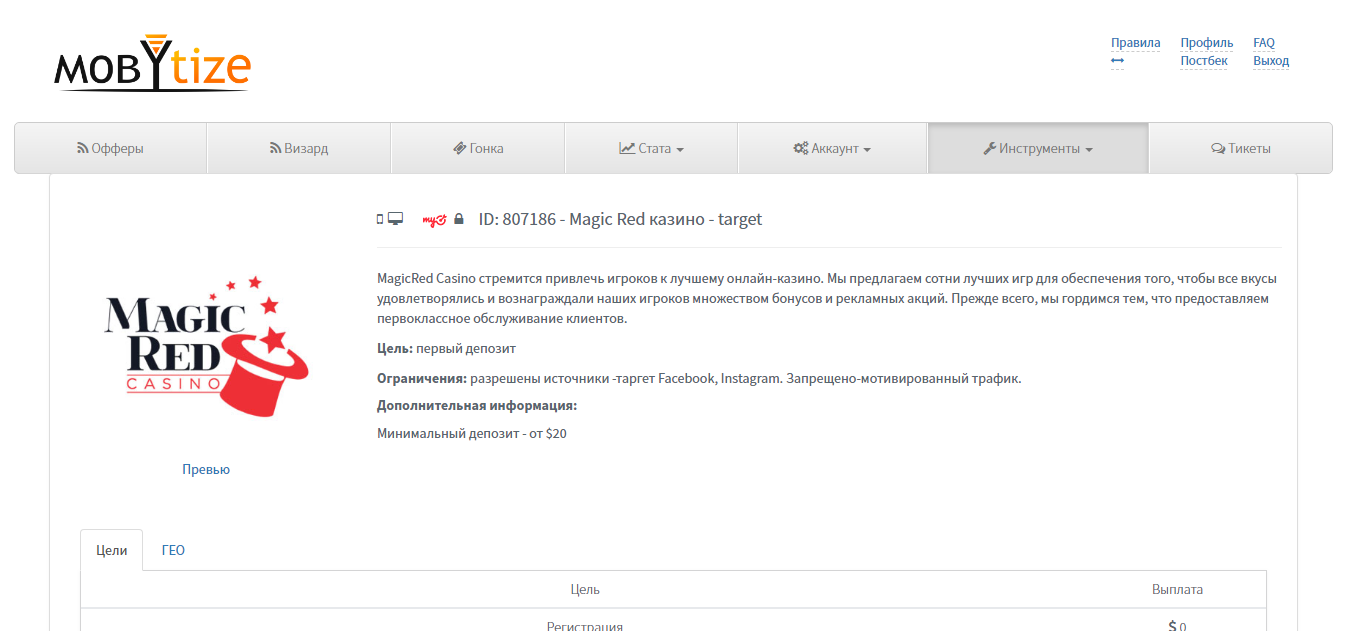Click the Выплата column header

[1177, 589]
